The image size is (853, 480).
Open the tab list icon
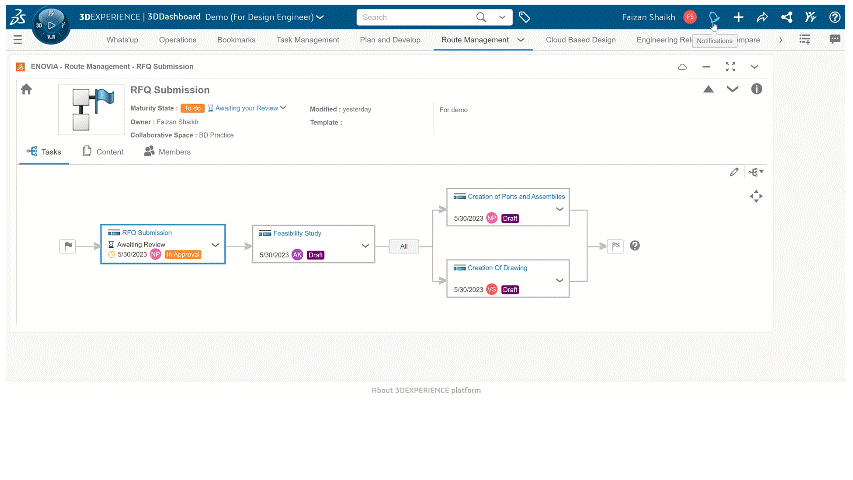[x=805, y=39]
